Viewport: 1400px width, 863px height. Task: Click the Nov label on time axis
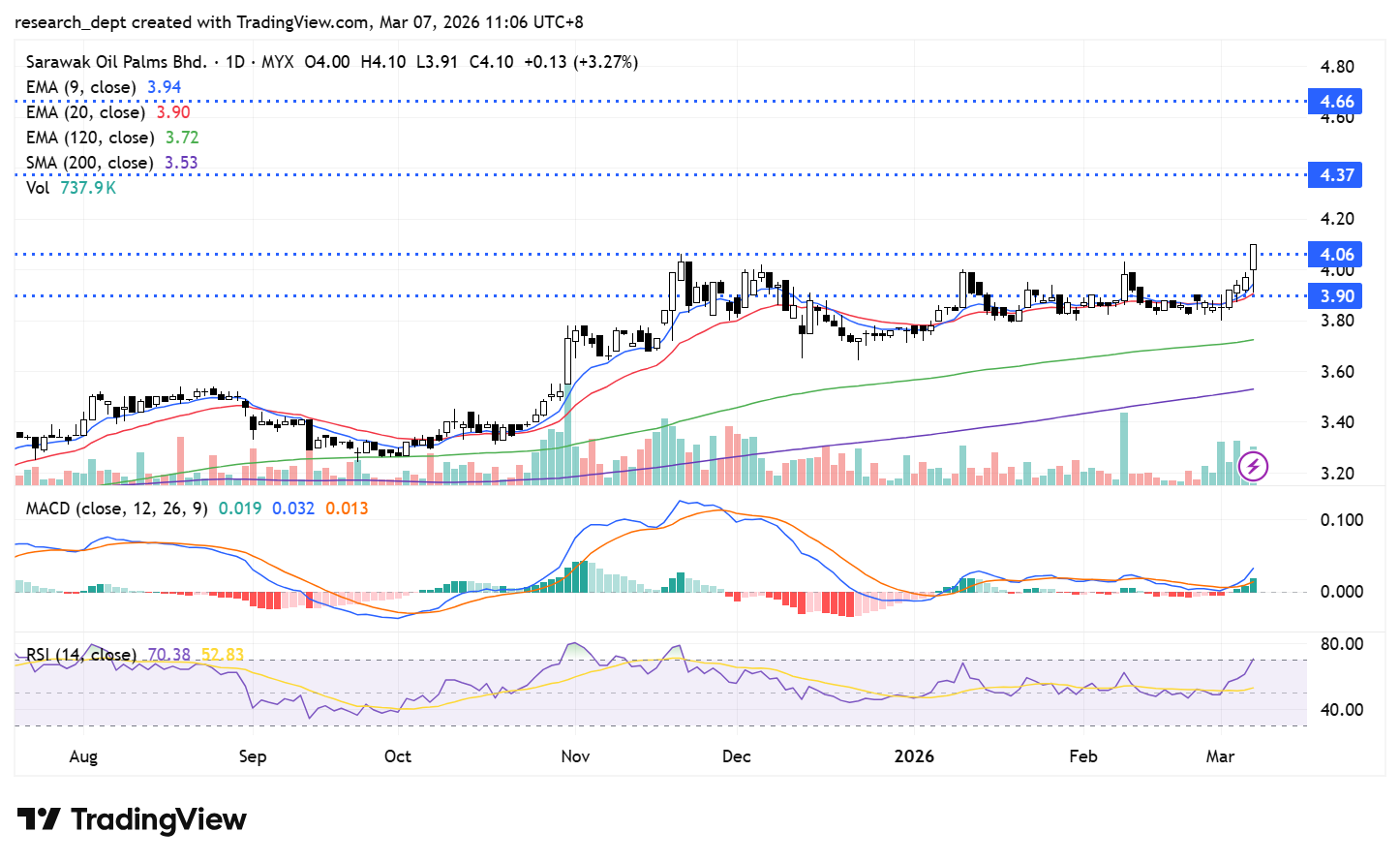pyautogui.click(x=575, y=756)
